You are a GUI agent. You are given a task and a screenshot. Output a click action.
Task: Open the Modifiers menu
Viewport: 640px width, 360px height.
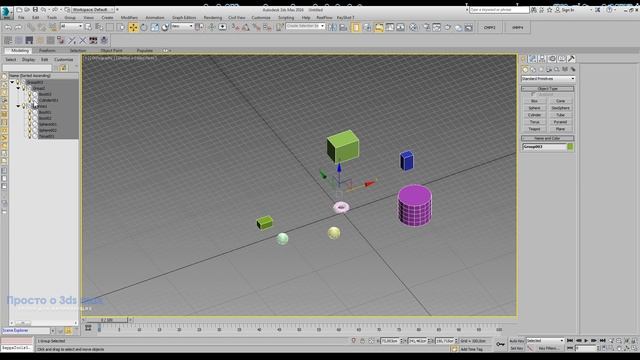coord(129,18)
